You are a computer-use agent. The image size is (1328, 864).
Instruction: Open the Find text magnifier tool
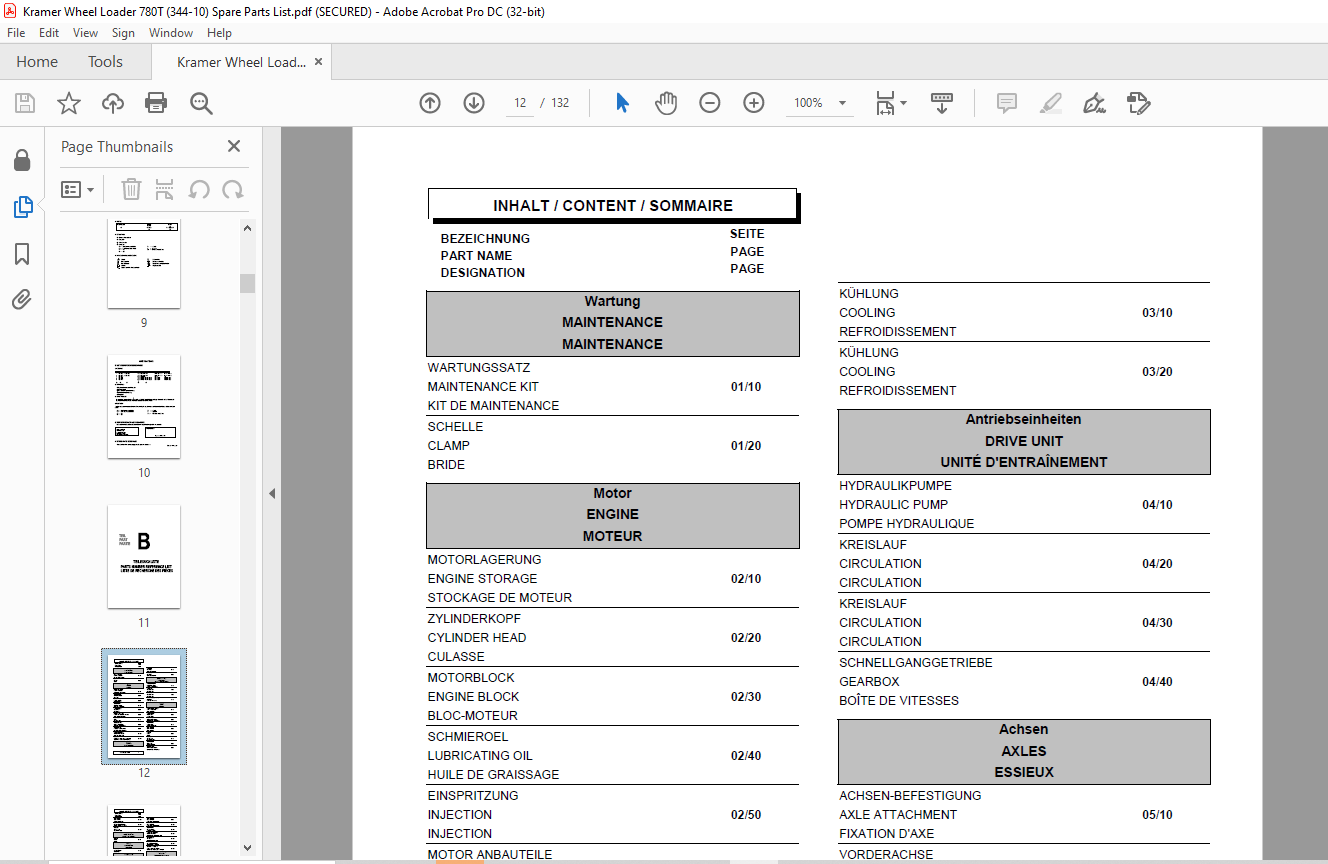(x=201, y=103)
